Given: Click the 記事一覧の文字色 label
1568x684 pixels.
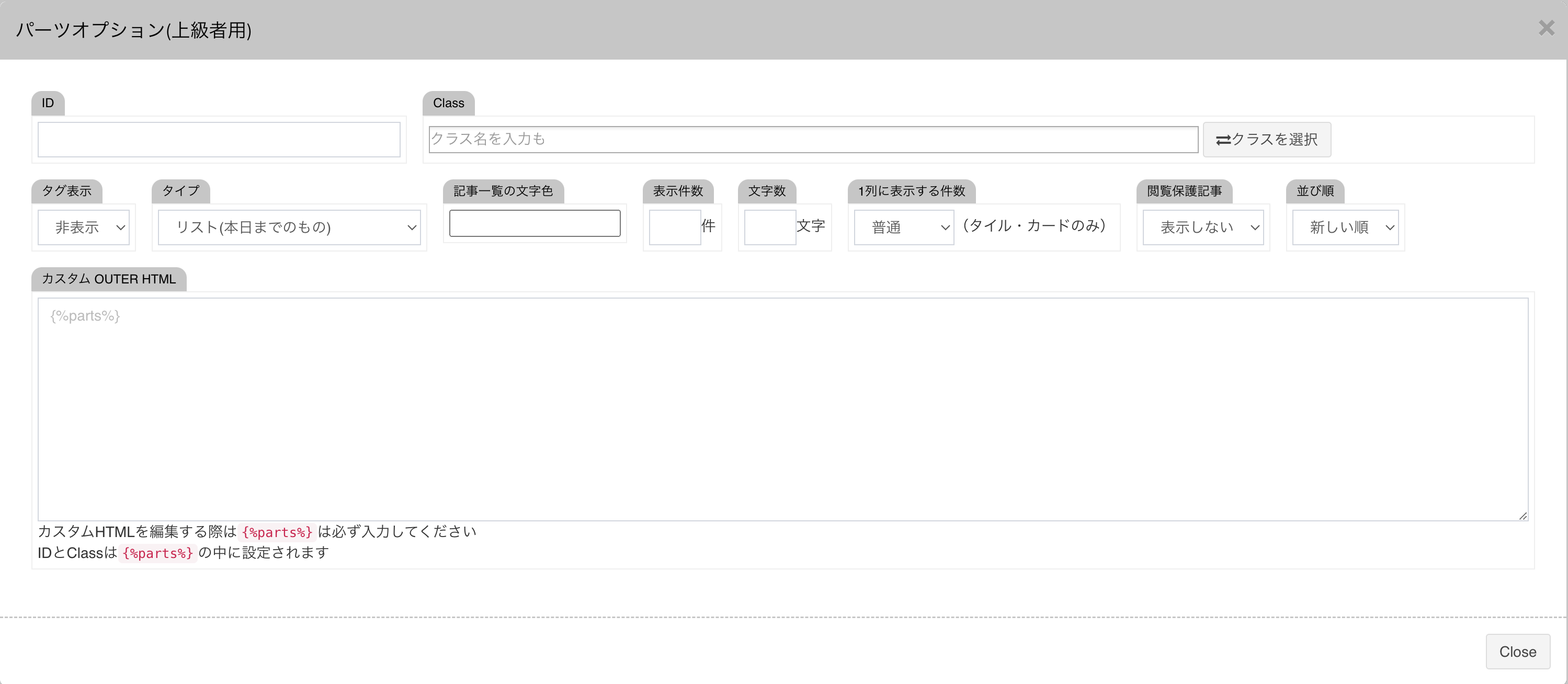Looking at the screenshot, I should (x=503, y=190).
